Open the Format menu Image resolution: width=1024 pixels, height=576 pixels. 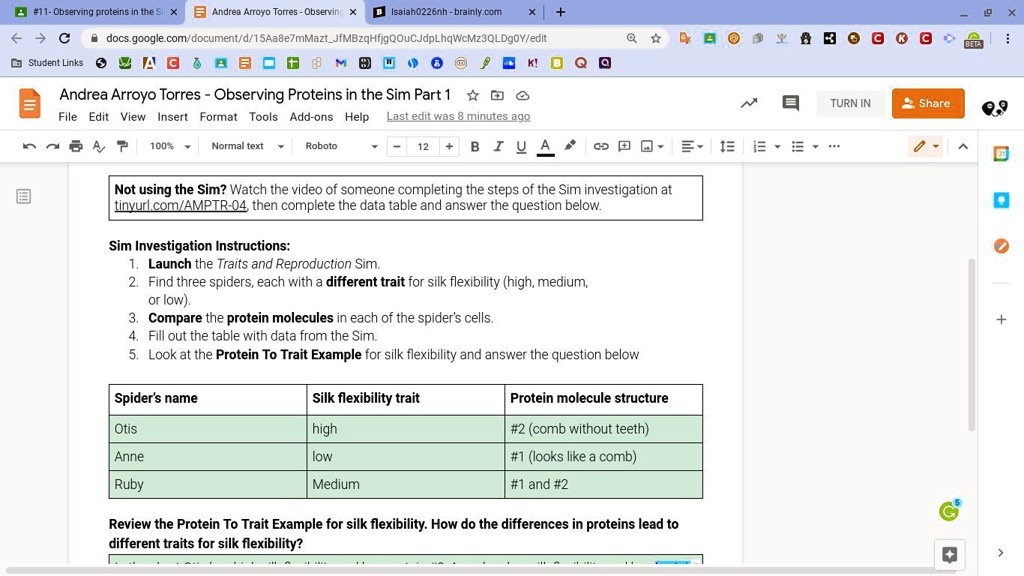[218, 117]
